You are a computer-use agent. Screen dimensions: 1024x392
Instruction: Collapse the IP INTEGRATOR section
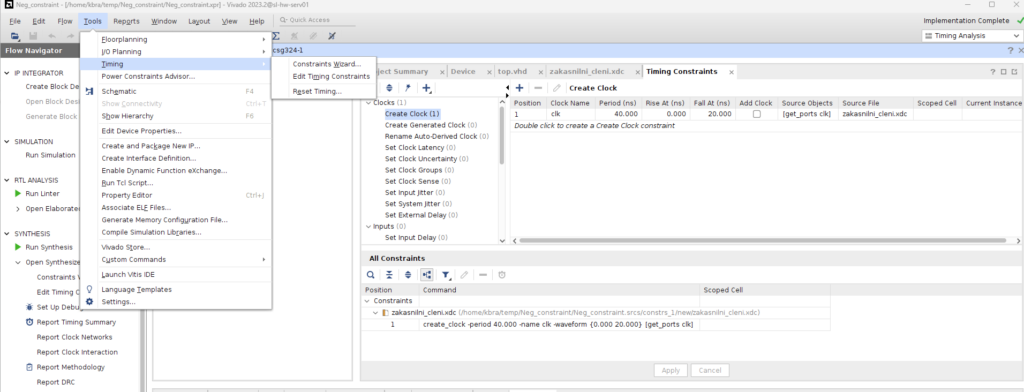click(7, 73)
